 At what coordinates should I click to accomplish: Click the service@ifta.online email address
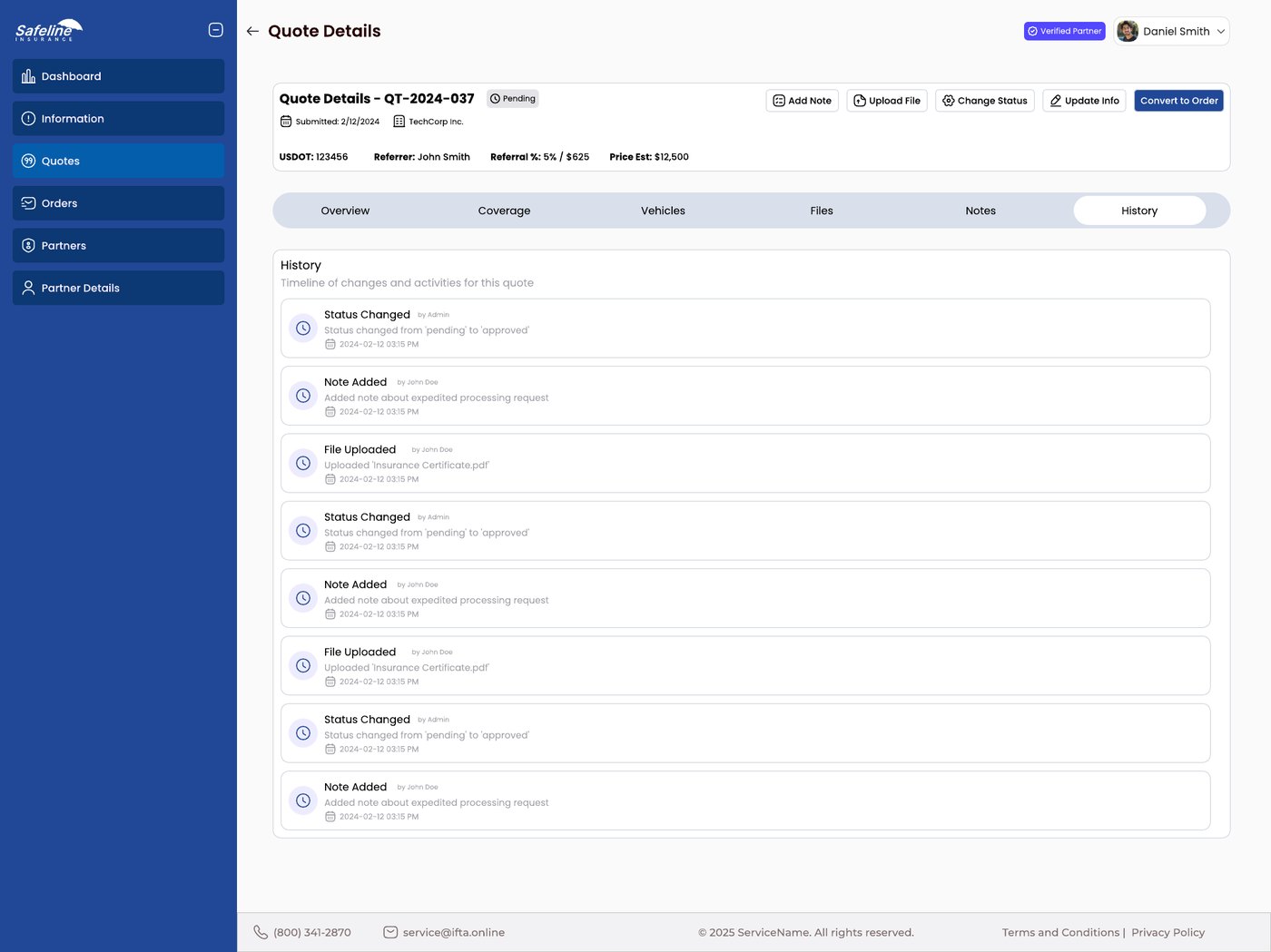[454, 932]
